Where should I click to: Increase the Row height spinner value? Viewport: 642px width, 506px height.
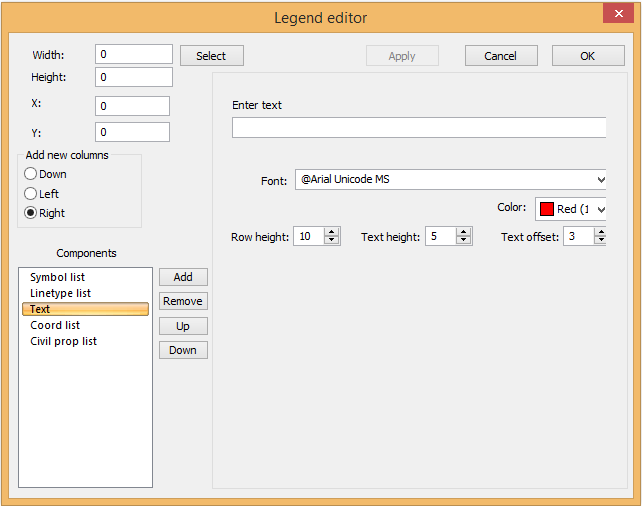(332, 232)
